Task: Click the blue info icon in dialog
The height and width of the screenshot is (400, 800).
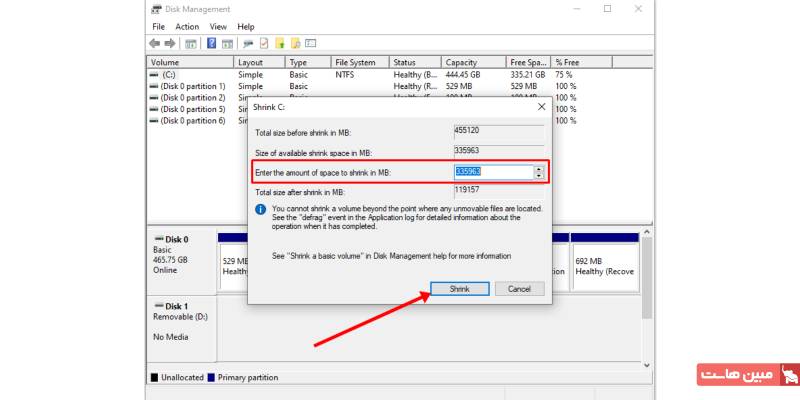Action: coord(260,209)
